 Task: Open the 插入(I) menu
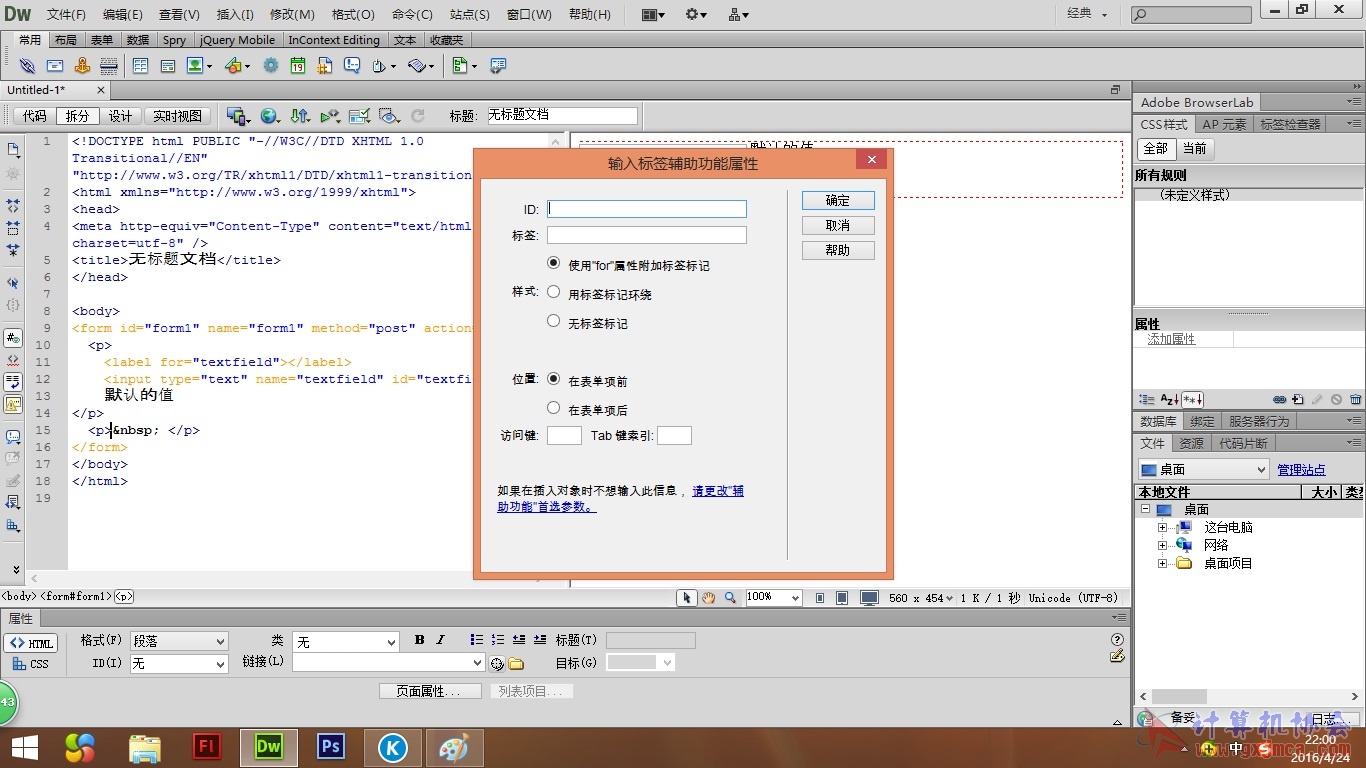pyautogui.click(x=235, y=15)
